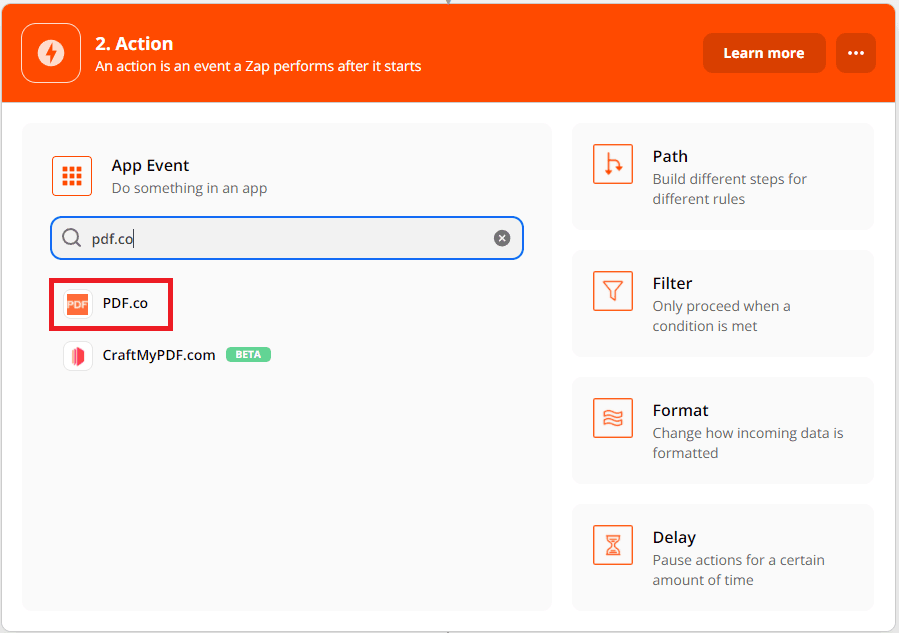Choose the CraftMyPDF.com result name
This screenshot has width=899, height=633.
(159, 355)
